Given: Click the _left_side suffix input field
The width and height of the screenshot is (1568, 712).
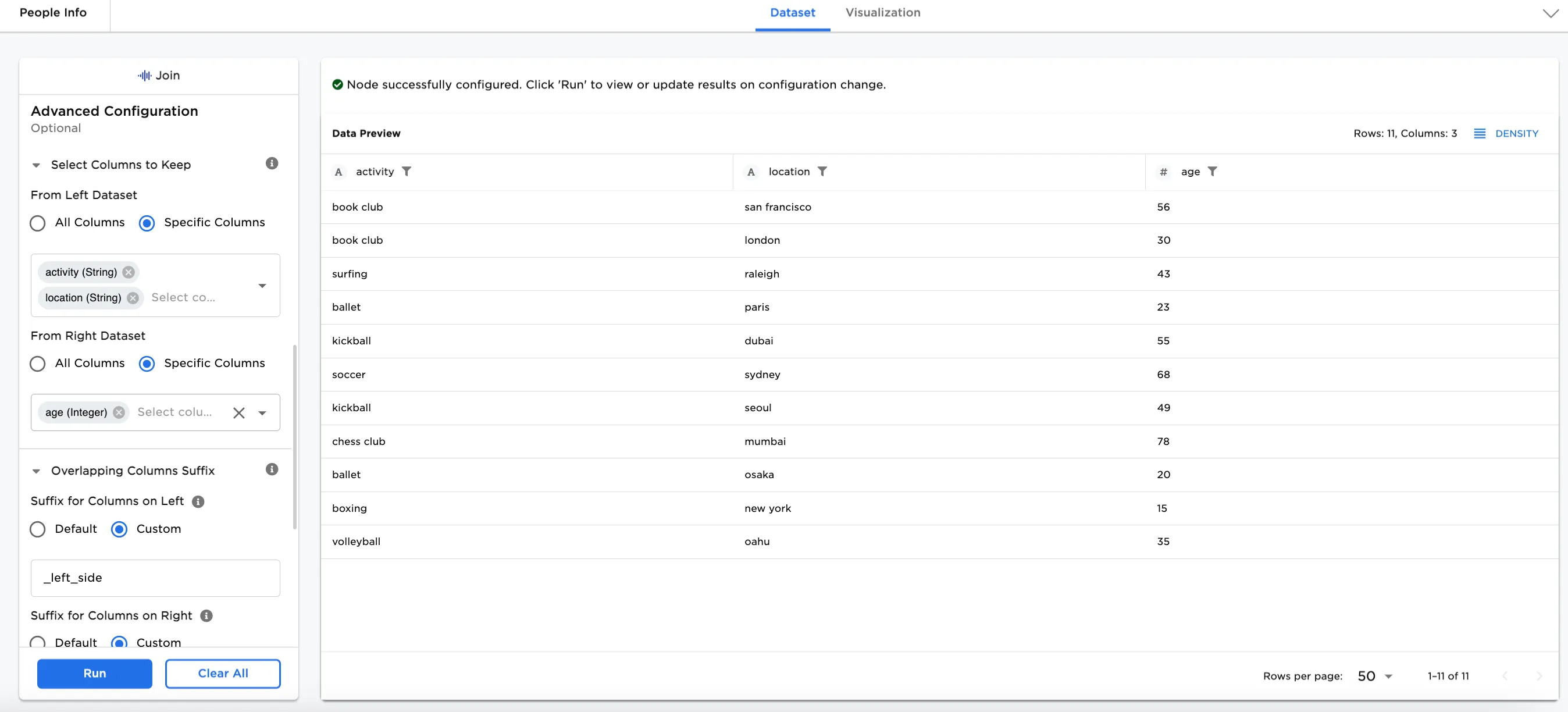Looking at the screenshot, I should [155, 578].
